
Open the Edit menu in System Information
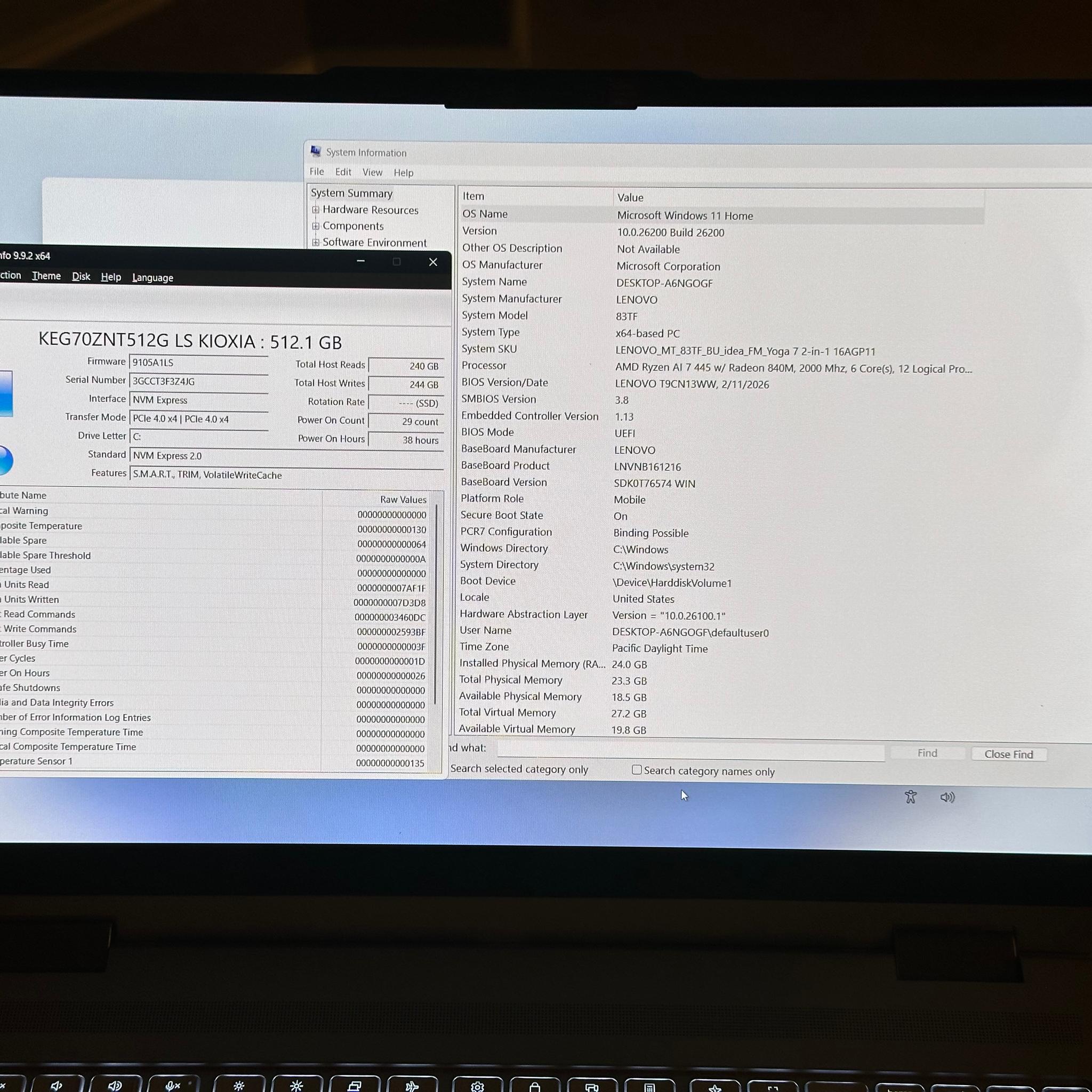(x=343, y=172)
